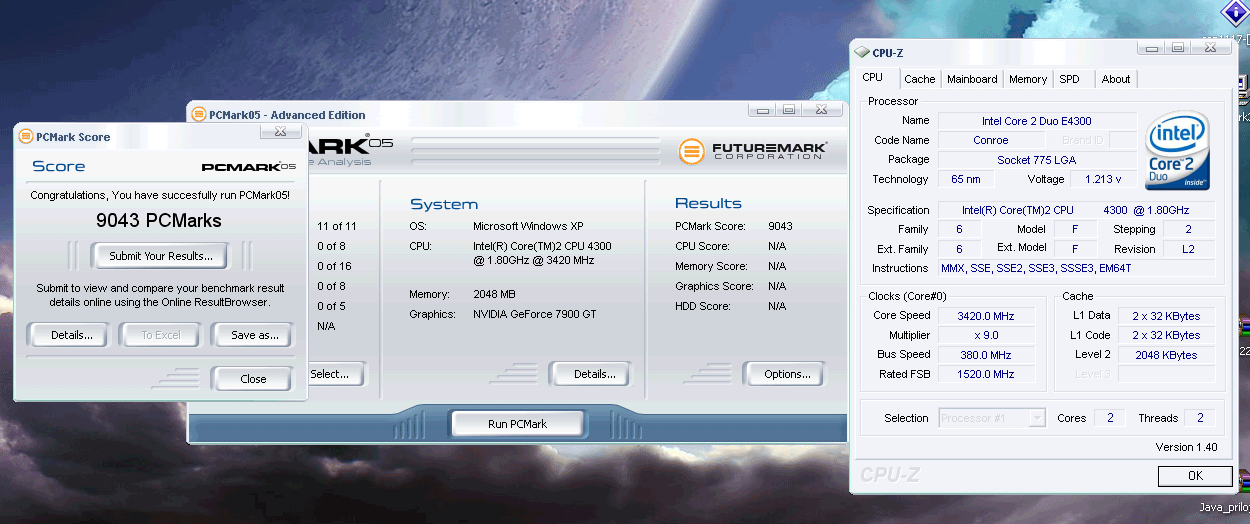Screen dimensions: 1250x524
Task: Switch to the Cache tab
Action: coord(920,79)
